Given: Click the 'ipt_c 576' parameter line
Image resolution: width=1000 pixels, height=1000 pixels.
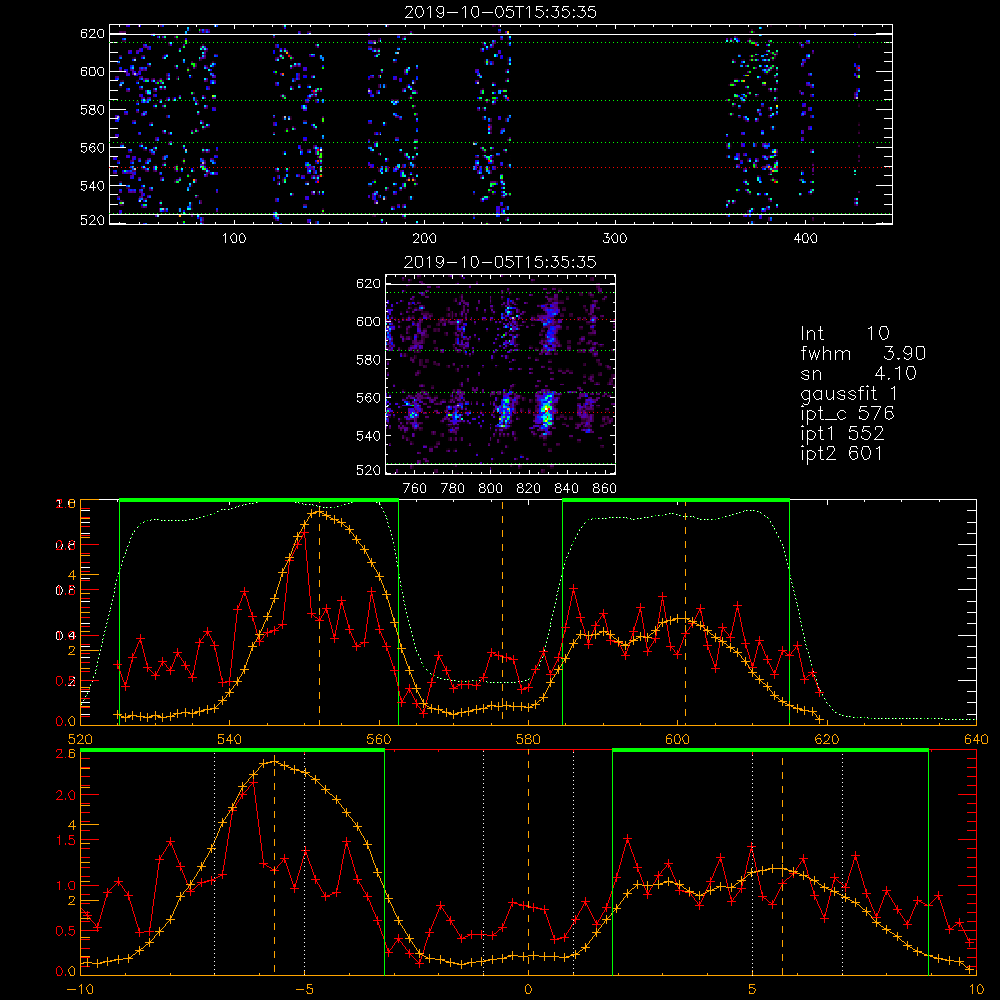Looking at the screenshot, I should (848, 414).
